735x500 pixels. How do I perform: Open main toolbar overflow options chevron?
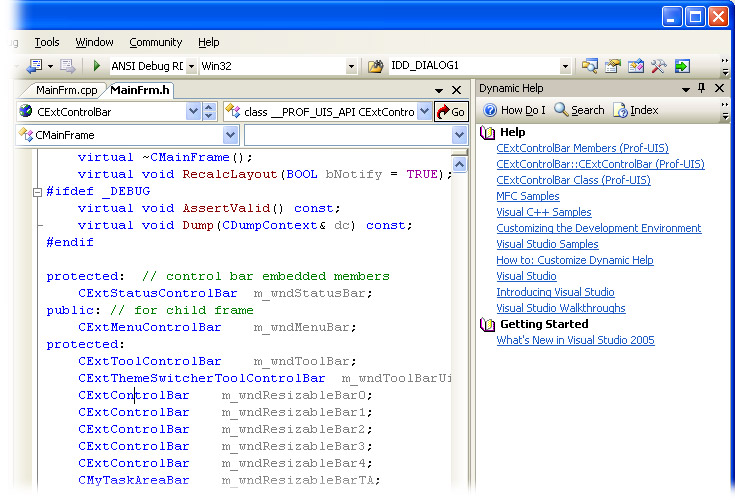pyautogui.click(x=725, y=66)
